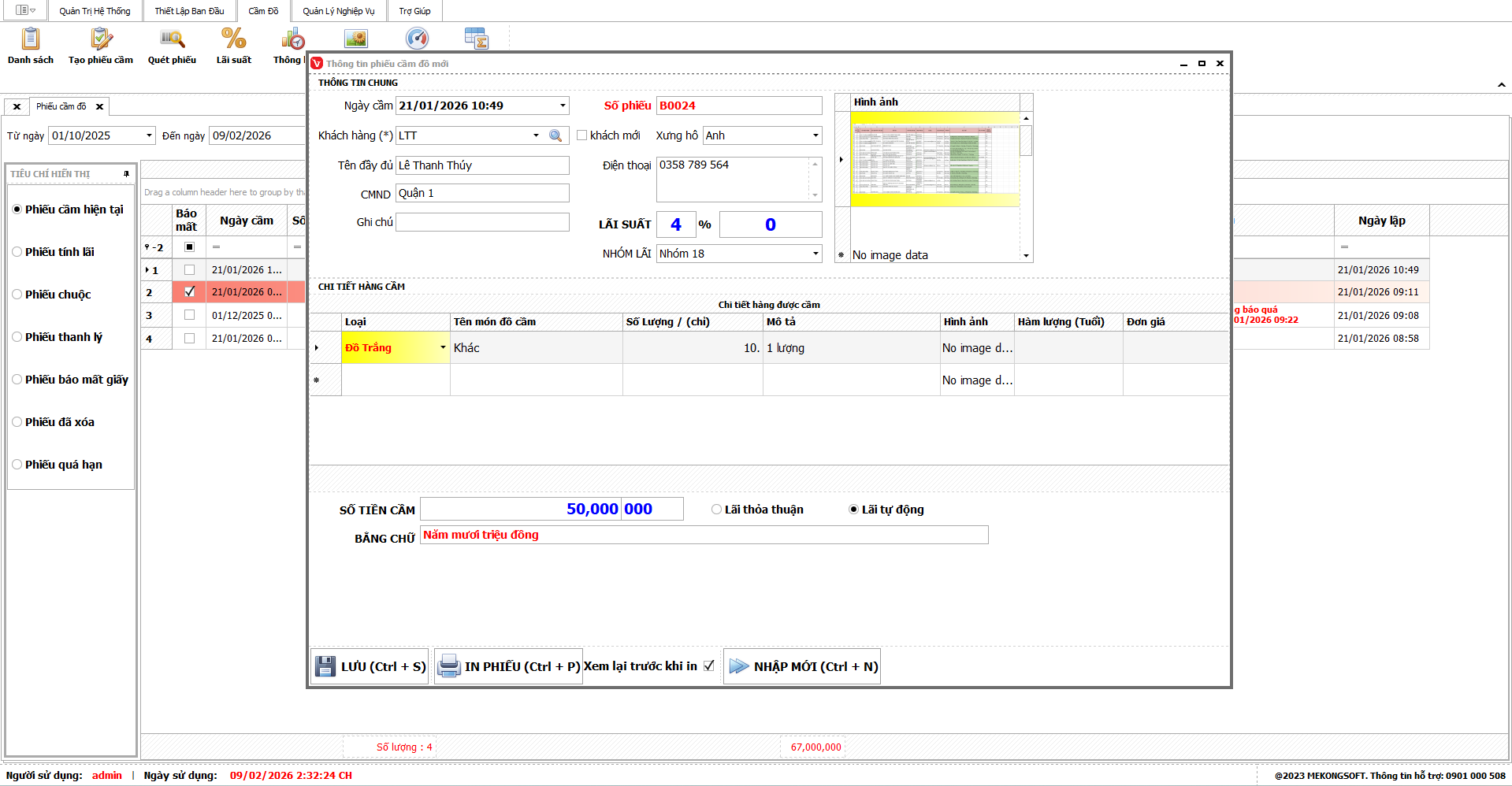Open the Xưng hô dropdown
Screen dimensions: 1512x786
tap(815, 135)
